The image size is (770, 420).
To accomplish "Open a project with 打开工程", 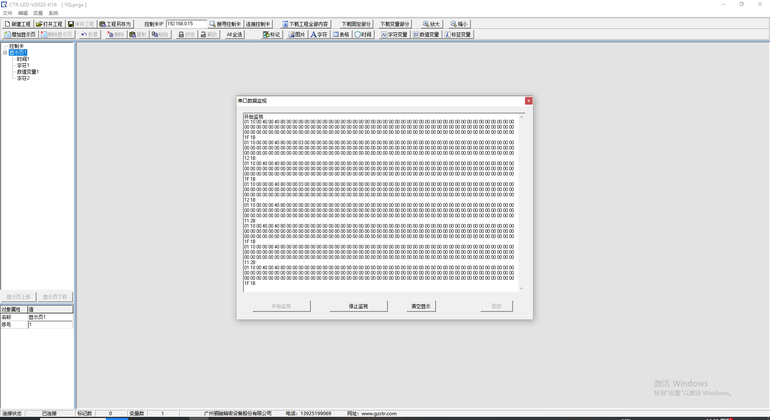I will pos(49,24).
